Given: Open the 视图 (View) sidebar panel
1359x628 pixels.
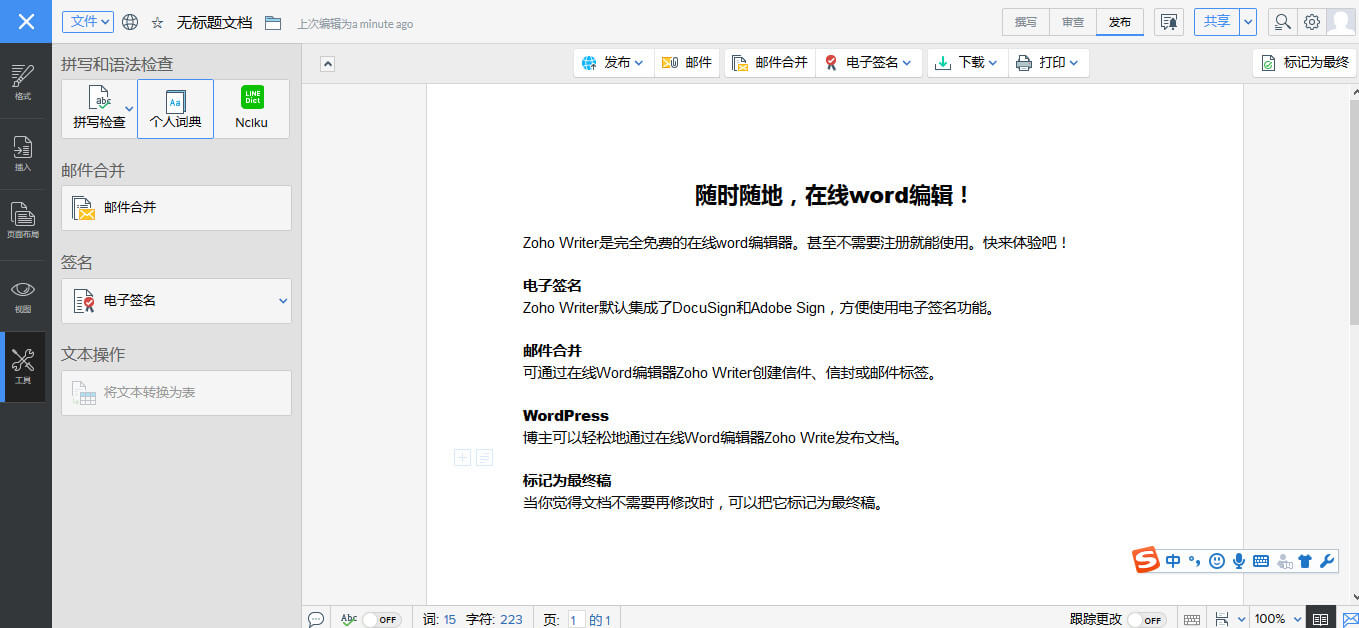Looking at the screenshot, I should (x=23, y=296).
